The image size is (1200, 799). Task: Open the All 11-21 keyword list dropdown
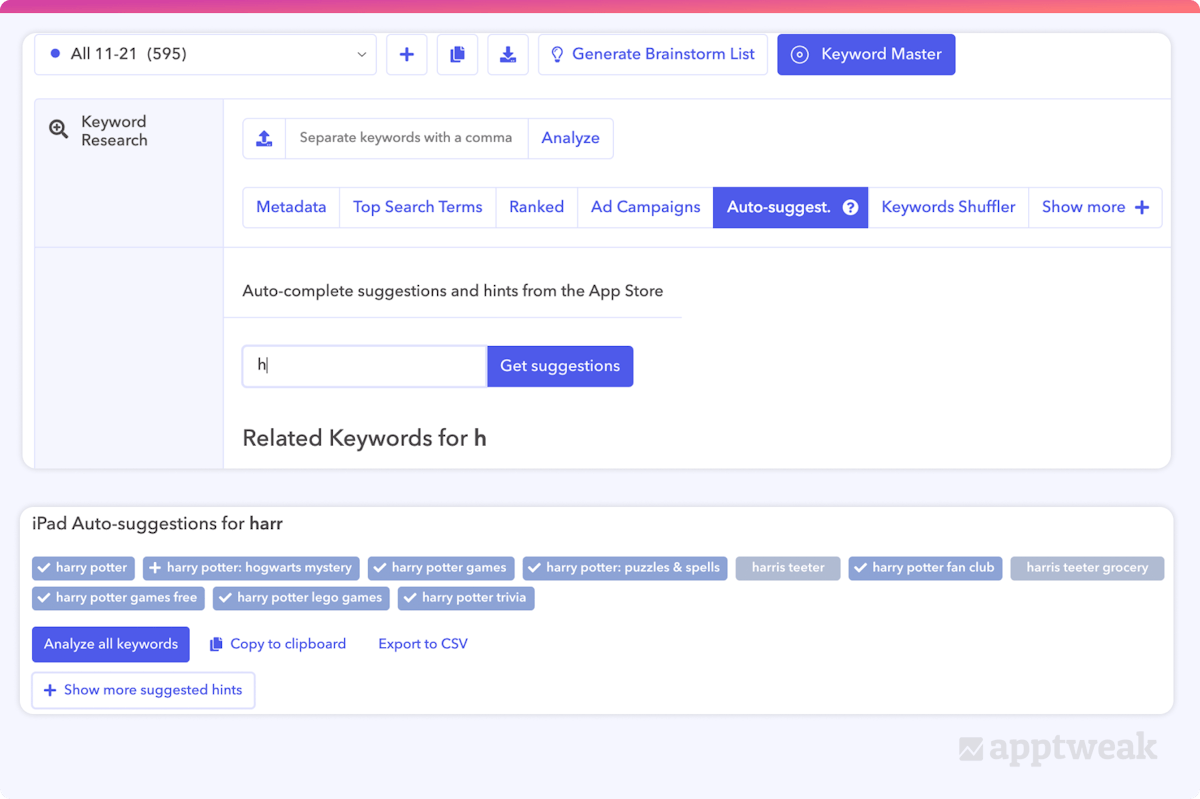205,55
